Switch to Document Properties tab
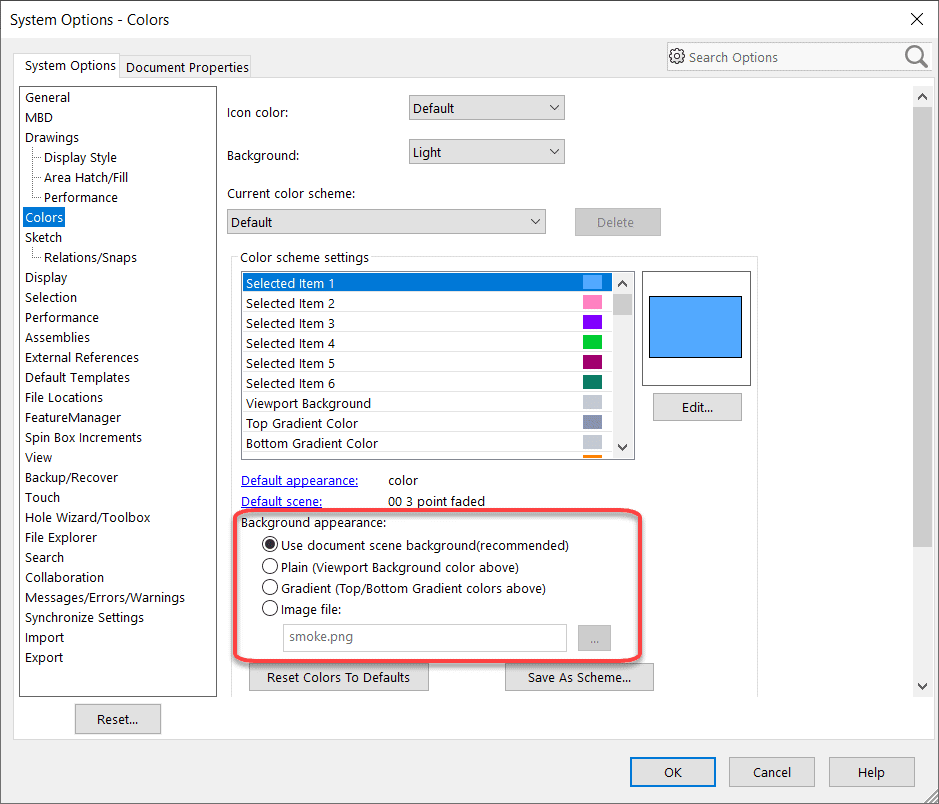Image resolution: width=939 pixels, height=804 pixels. coord(187,67)
